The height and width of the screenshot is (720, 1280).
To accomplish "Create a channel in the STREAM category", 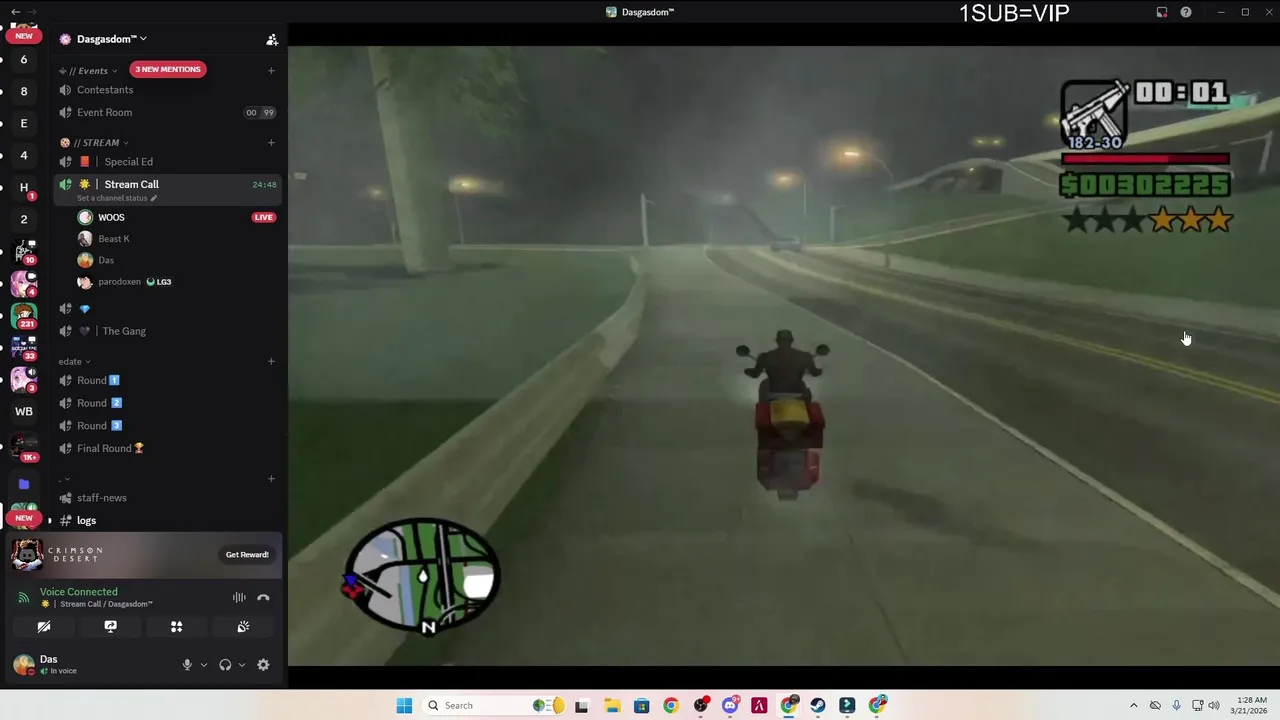I will click(271, 143).
